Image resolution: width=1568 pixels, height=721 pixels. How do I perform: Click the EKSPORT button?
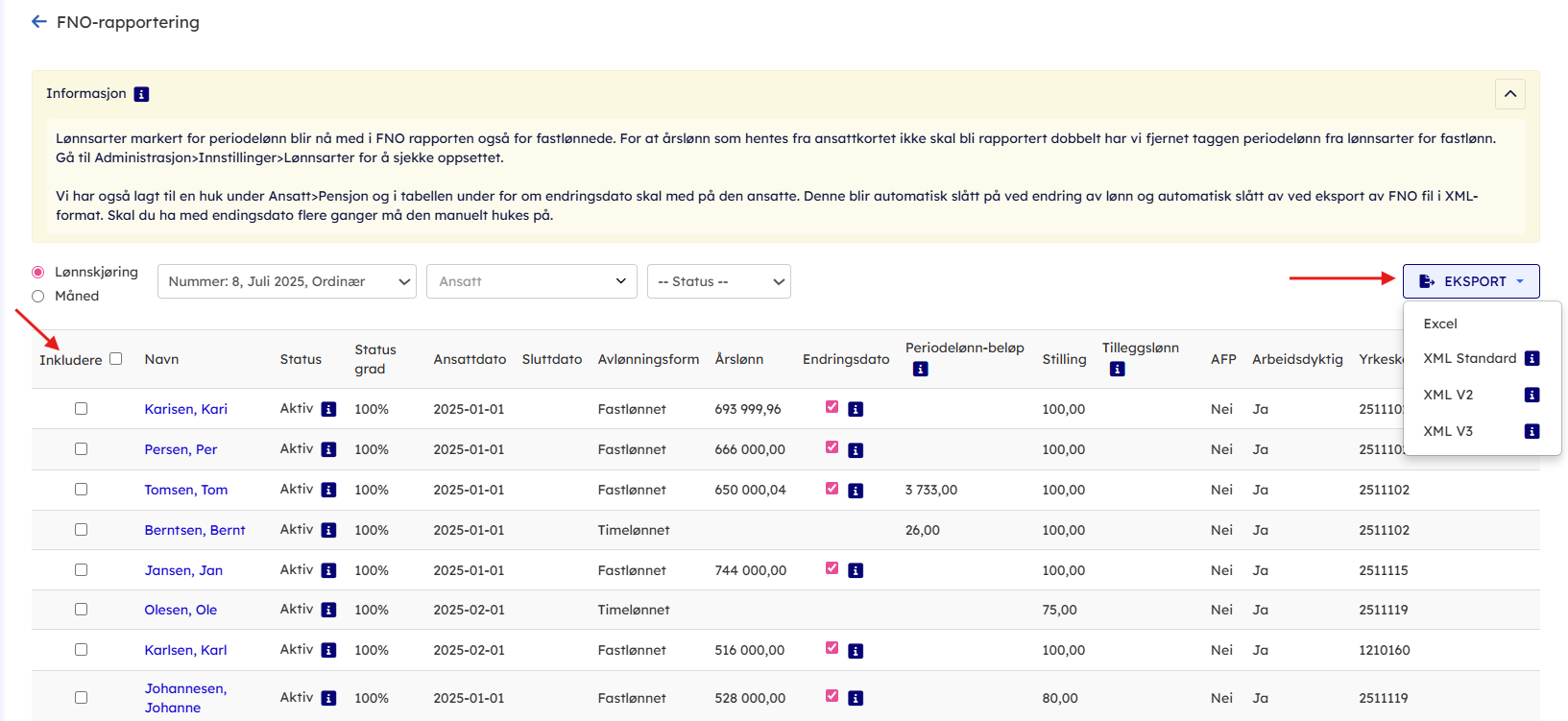pos(1470,281)
